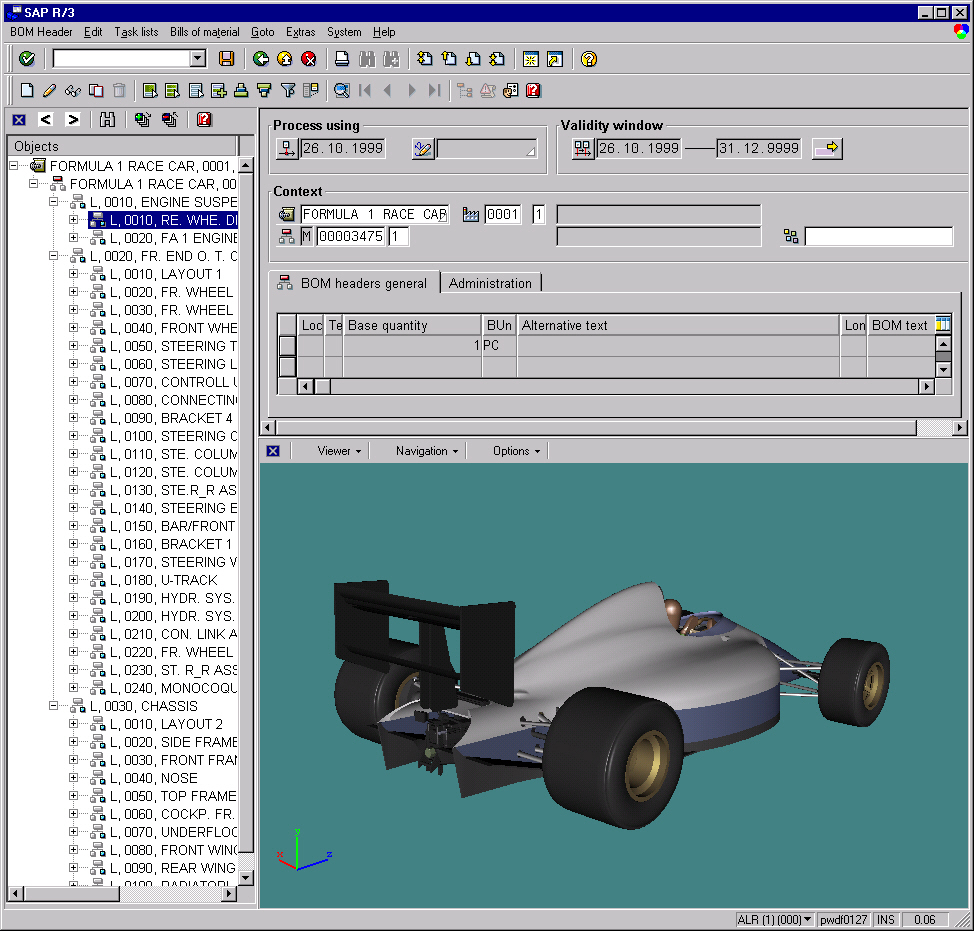Click the yellow Help question mark icon
This screenshot has height=931, width=974.
tap(589, 59)
